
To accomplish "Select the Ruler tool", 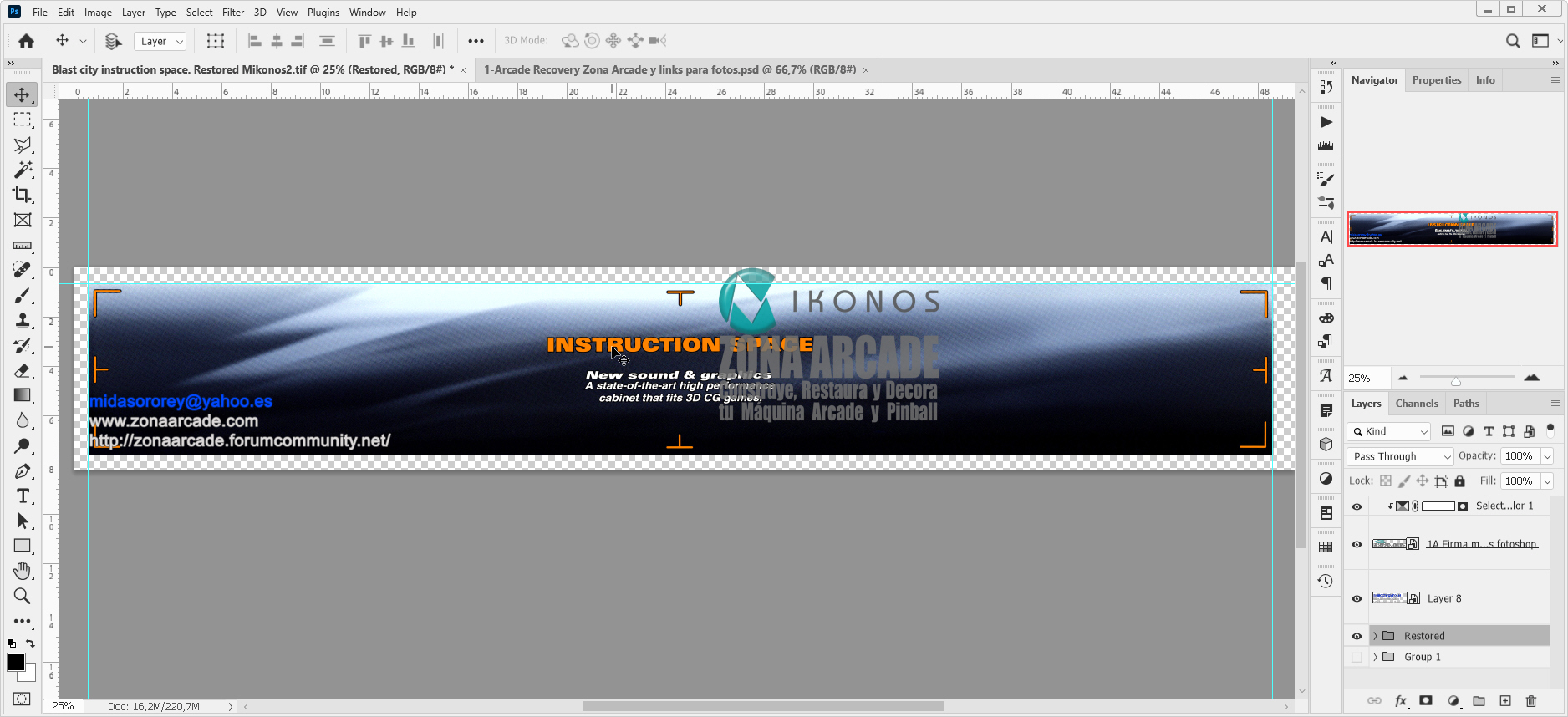I will point(22,246).
